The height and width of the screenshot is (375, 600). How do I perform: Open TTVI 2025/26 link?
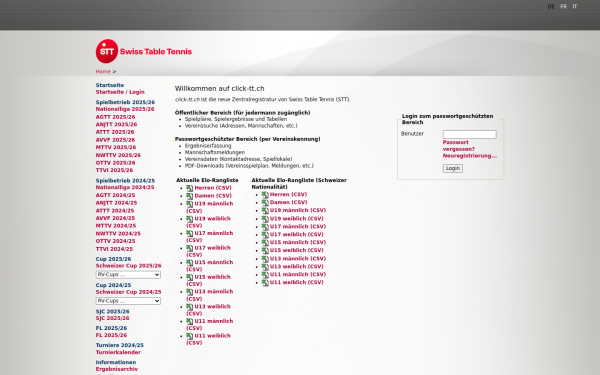click(114, 171)
